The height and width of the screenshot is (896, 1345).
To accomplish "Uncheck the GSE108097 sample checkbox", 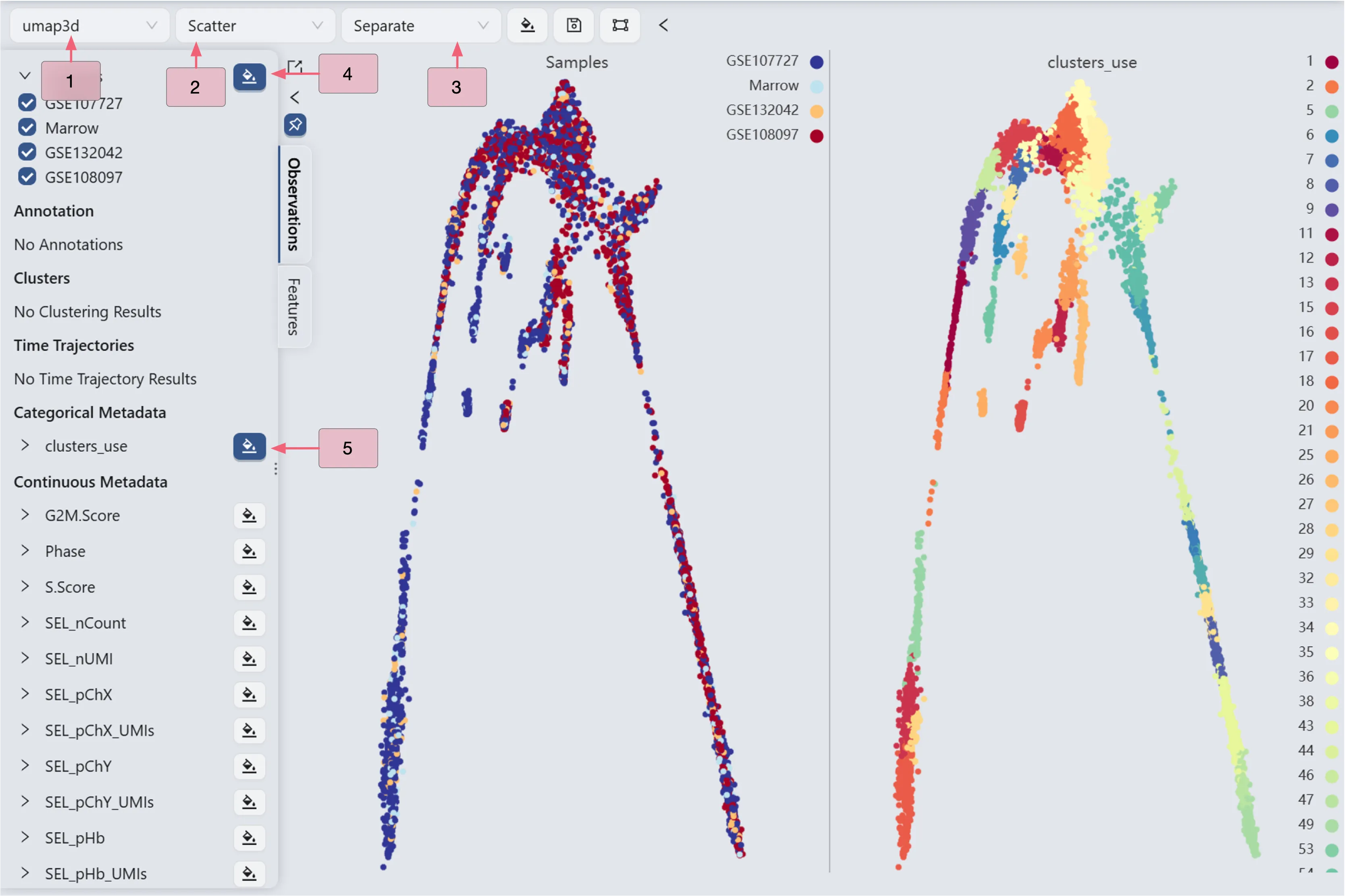I will click(x=27, y=177).
